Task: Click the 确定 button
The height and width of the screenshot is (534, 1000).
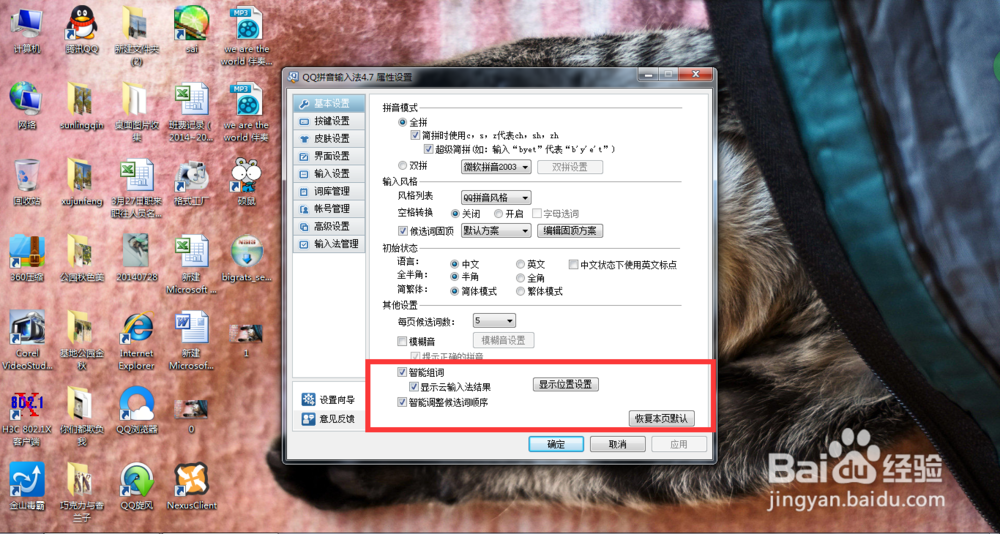Action: [556, 444]
